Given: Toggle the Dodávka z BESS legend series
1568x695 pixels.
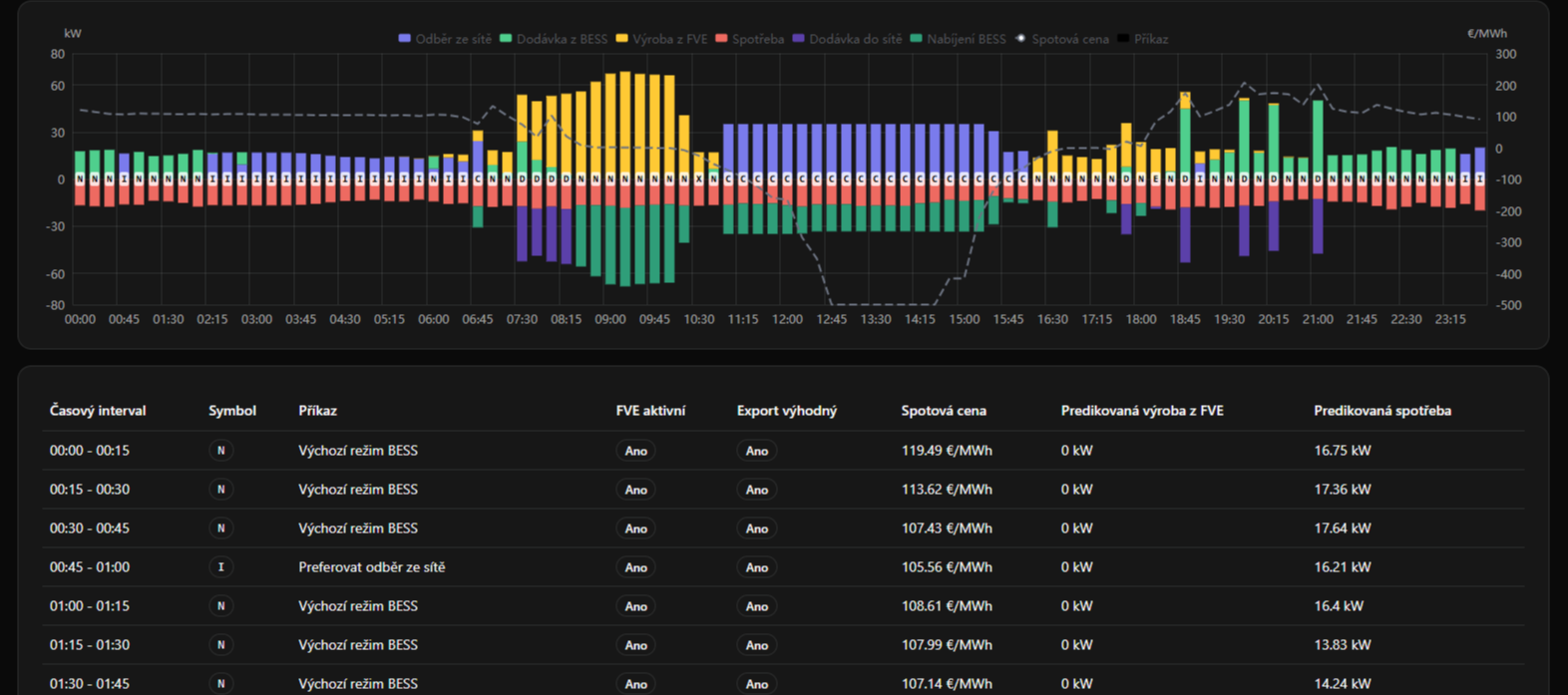Looking at the screenshot, I should coord(554,39).
